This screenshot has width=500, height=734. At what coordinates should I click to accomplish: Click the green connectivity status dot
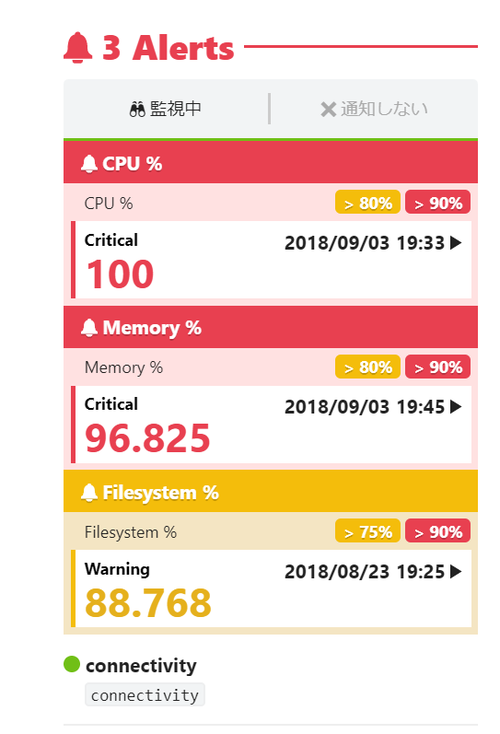72,664
